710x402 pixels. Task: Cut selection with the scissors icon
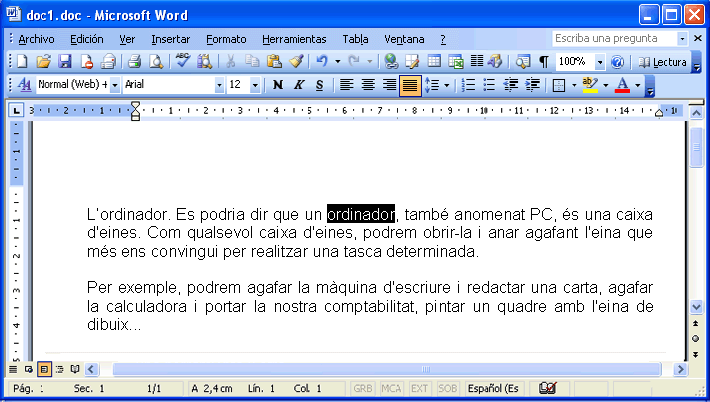point(230,62)
